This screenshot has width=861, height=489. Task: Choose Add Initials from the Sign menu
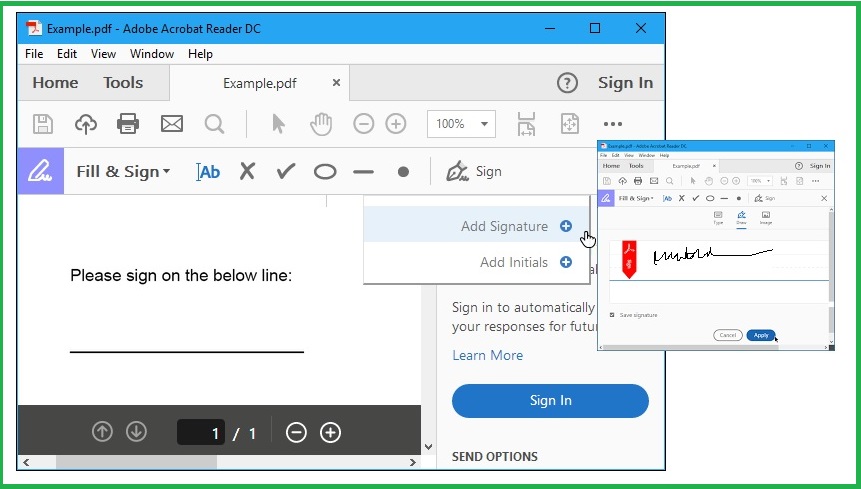(477, 262)
